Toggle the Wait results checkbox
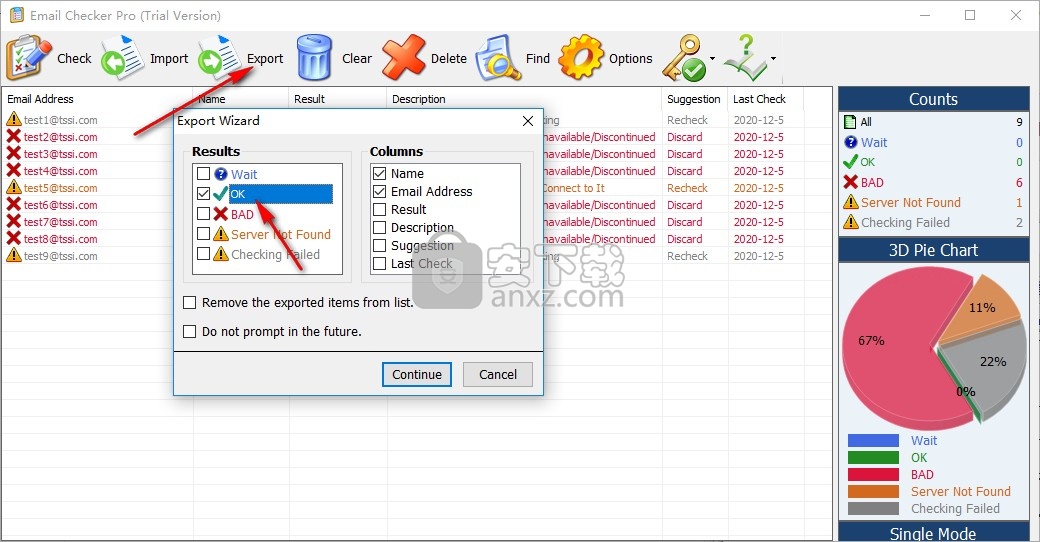 (204, 174)
